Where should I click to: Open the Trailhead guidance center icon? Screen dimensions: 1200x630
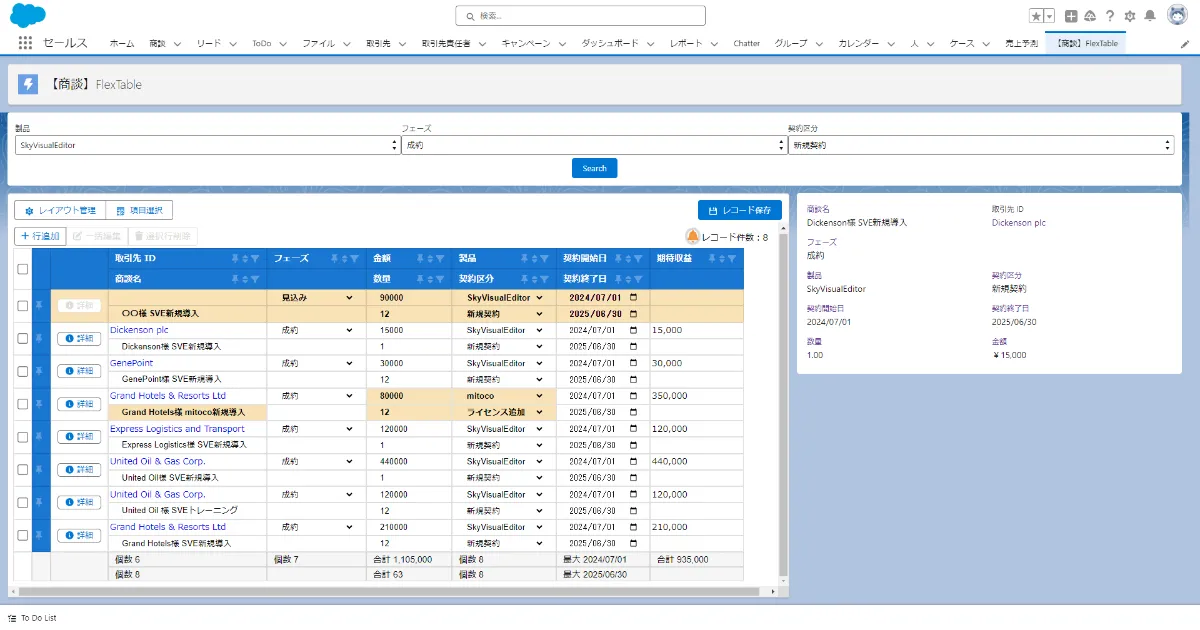point(1090,16)
